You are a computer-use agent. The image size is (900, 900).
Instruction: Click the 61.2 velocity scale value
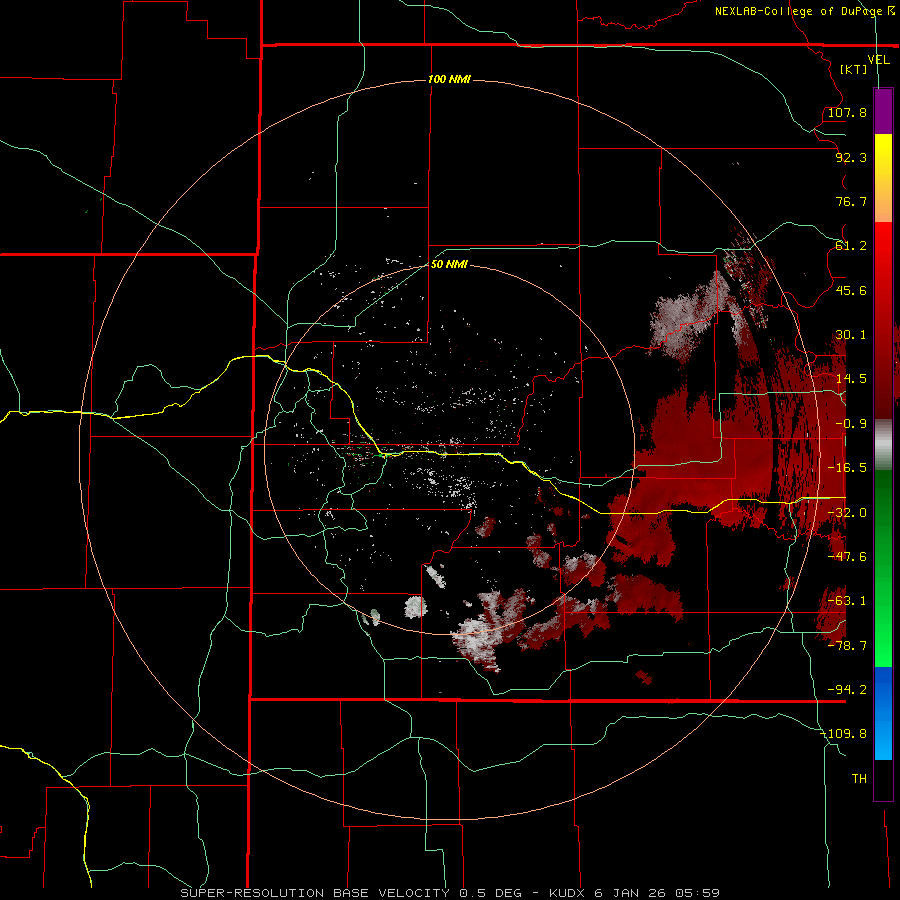point(851,246)
